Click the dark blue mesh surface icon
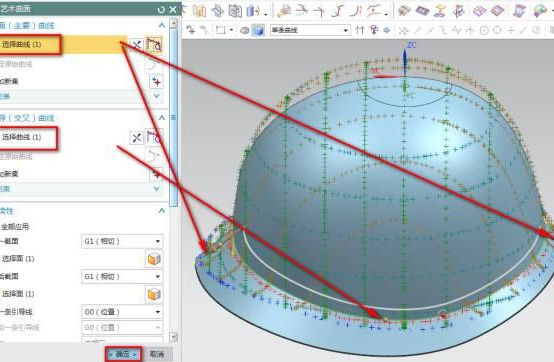This screenshot has width=554, height=362. (x=422, y=11)
